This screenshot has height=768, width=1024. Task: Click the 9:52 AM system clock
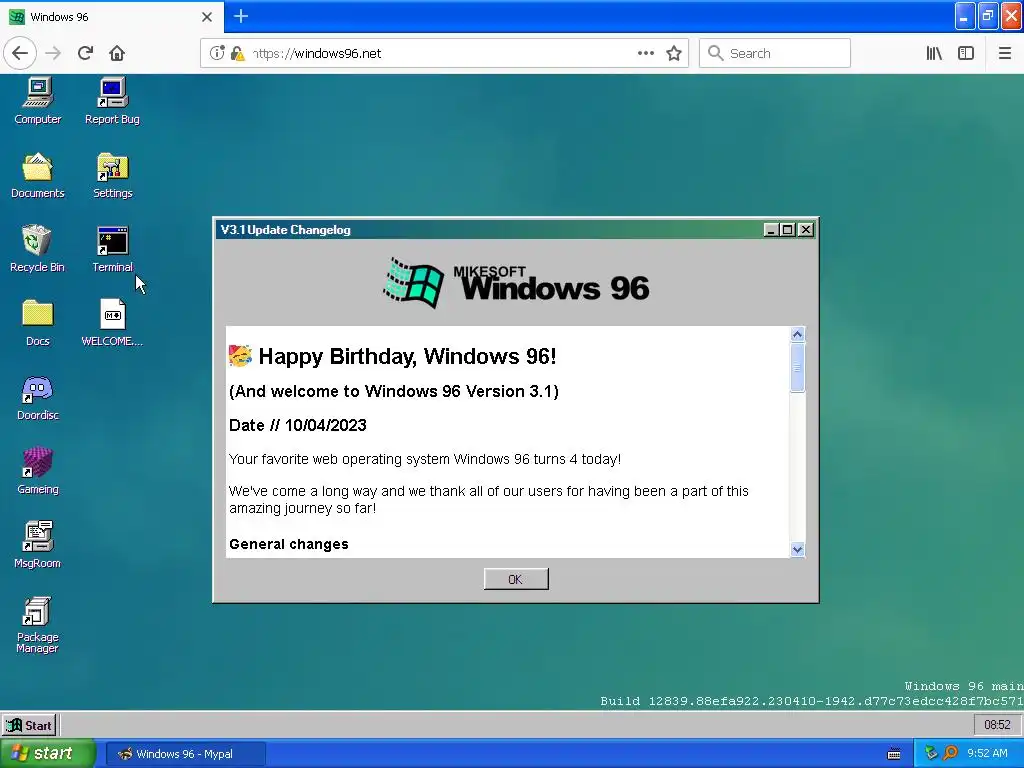click(x=987, y=753)
